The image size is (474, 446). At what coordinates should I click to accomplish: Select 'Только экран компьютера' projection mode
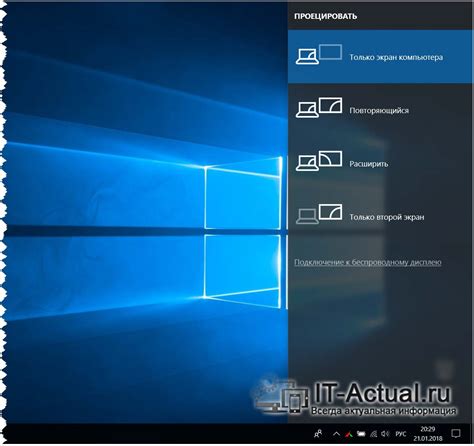tap(380, 57)
